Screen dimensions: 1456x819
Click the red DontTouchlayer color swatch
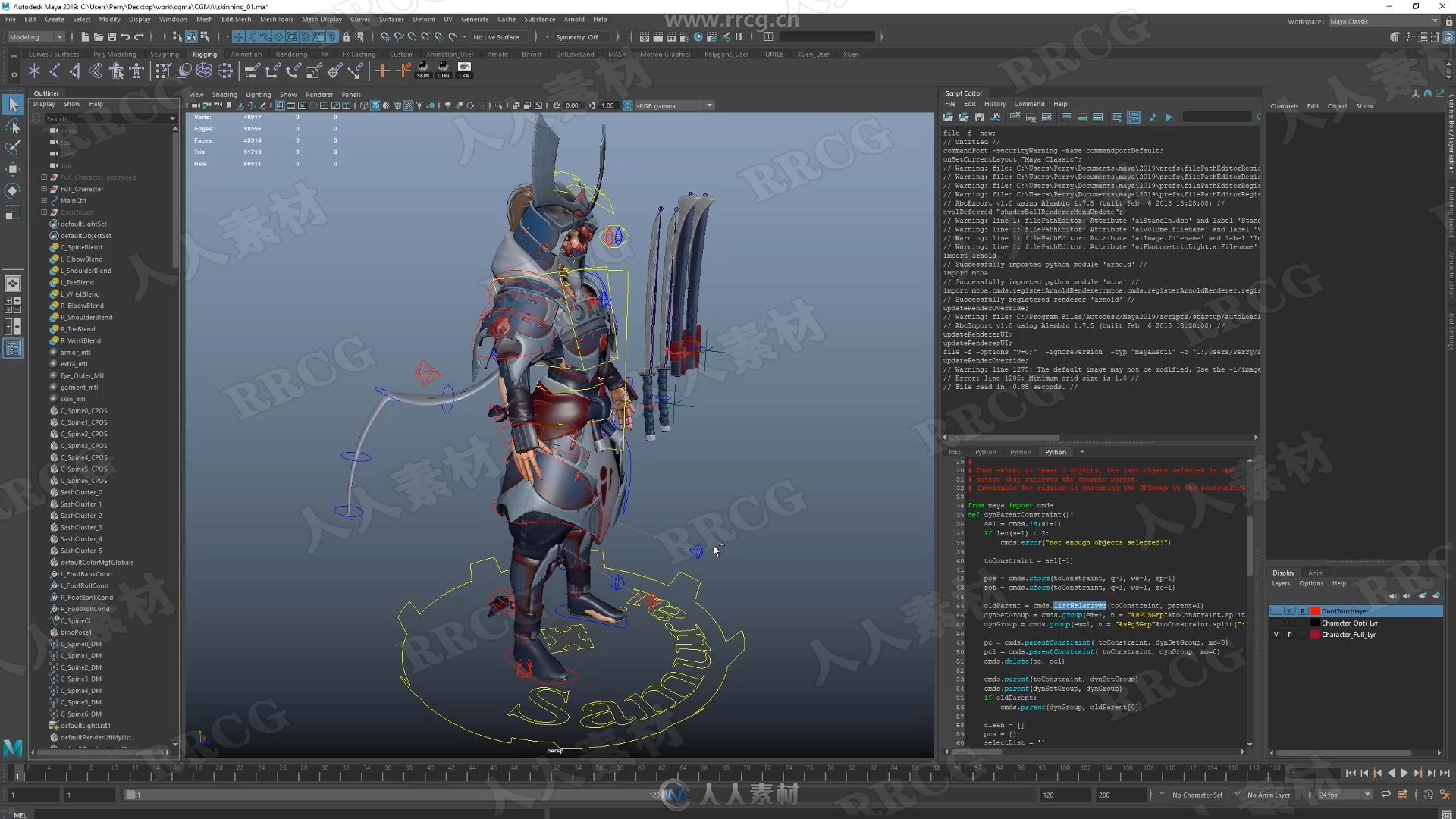1315,611
